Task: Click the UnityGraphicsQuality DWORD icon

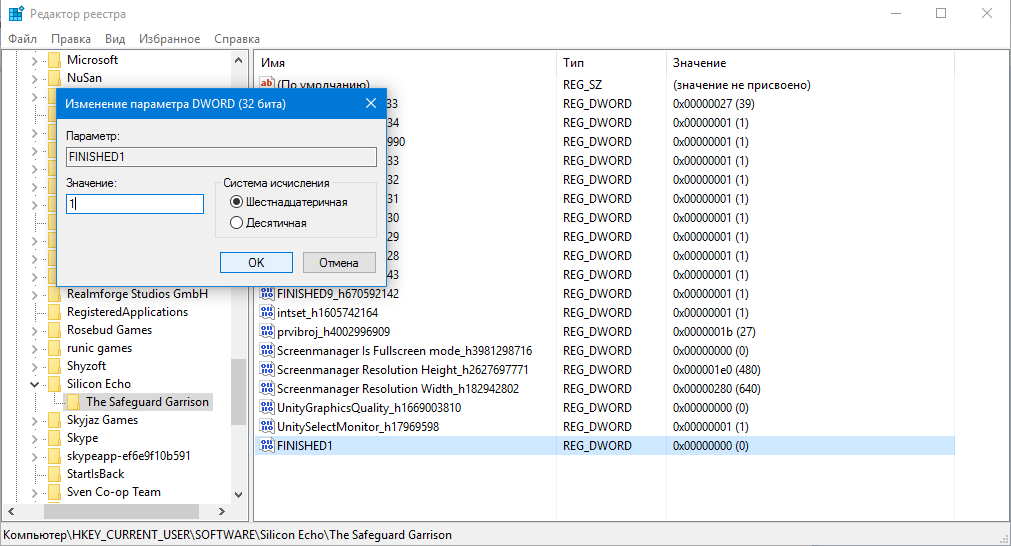Action: 267,407
